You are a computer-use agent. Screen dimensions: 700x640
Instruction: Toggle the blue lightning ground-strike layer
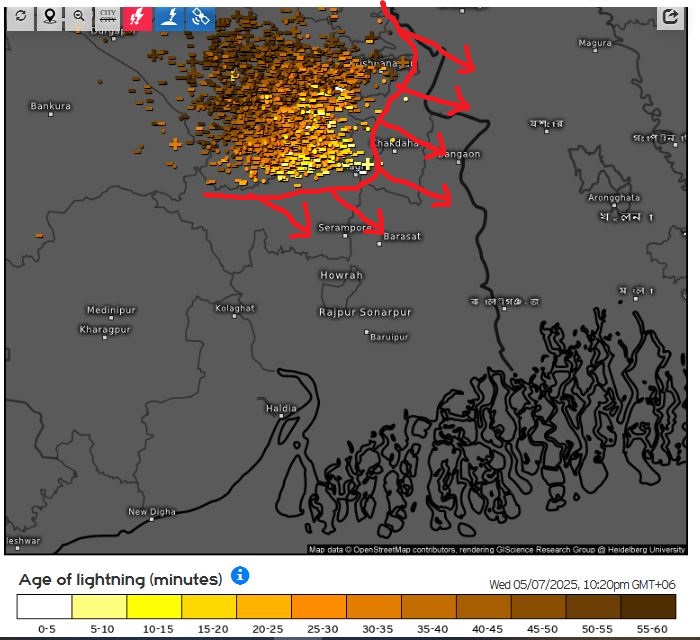coord(170,17)
